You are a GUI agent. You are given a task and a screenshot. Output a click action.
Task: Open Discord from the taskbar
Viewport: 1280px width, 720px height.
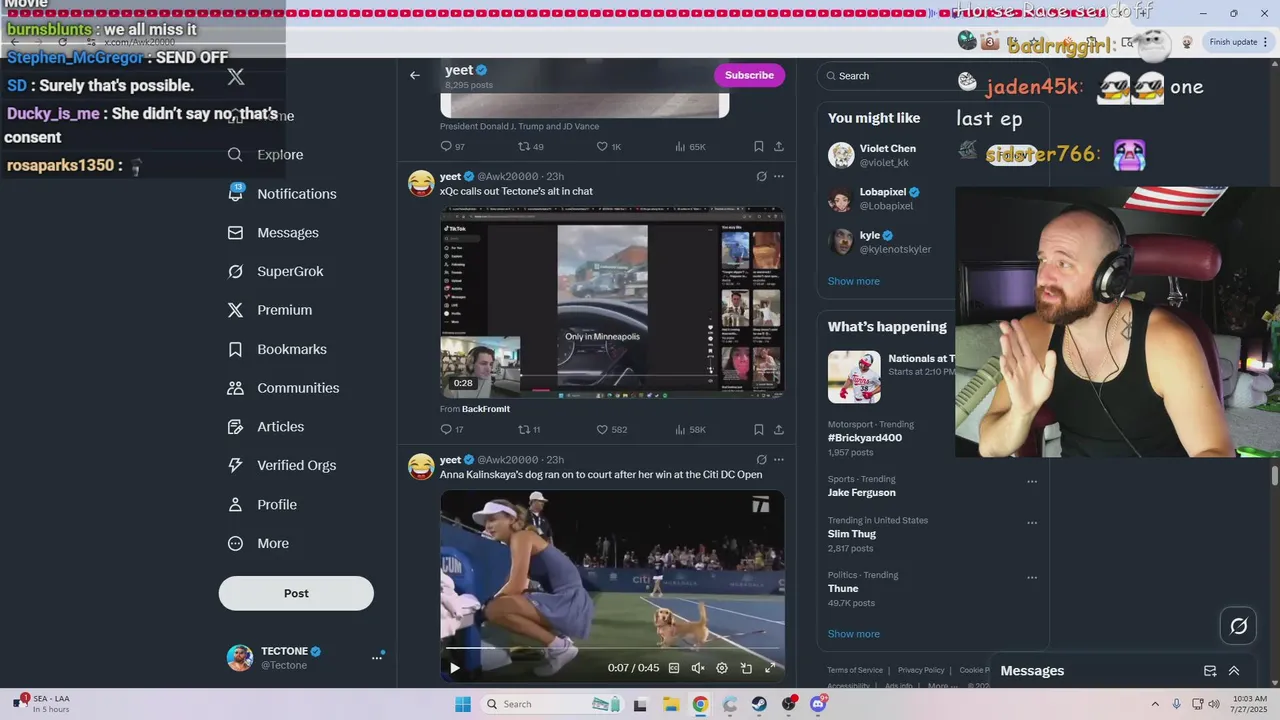tap(819, 704)
